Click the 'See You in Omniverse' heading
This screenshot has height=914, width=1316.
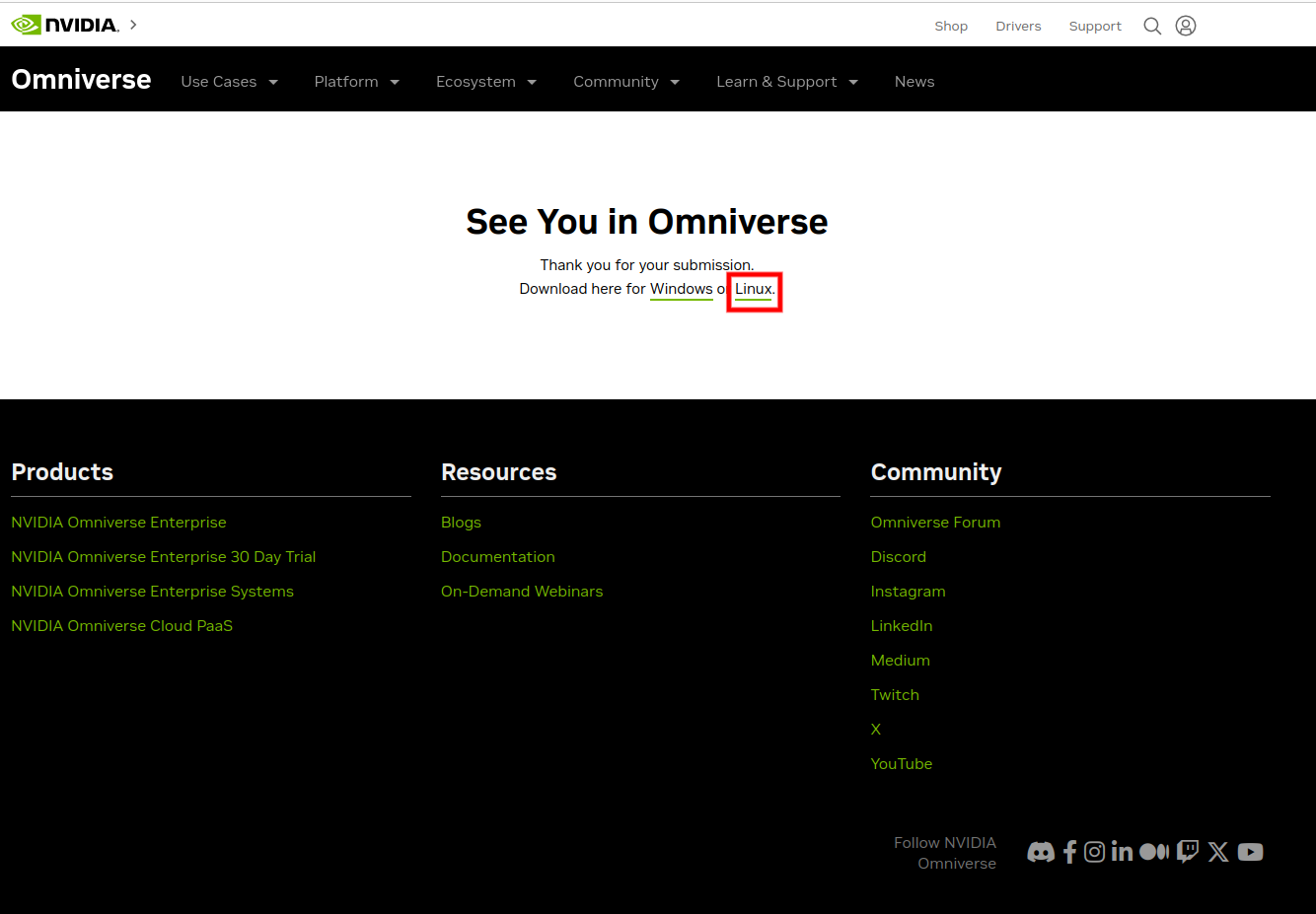[x=647, y=222]
